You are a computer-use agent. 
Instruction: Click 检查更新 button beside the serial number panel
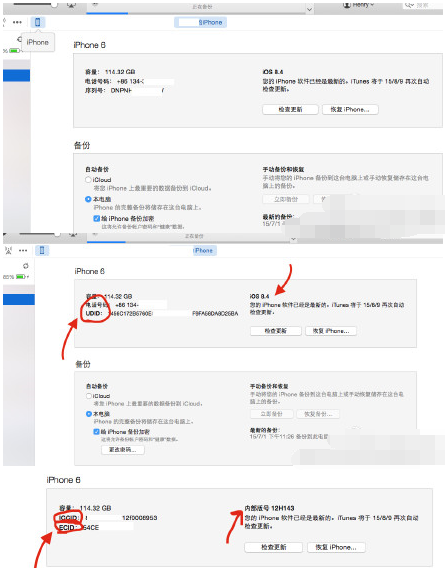(x=290, y=109)
